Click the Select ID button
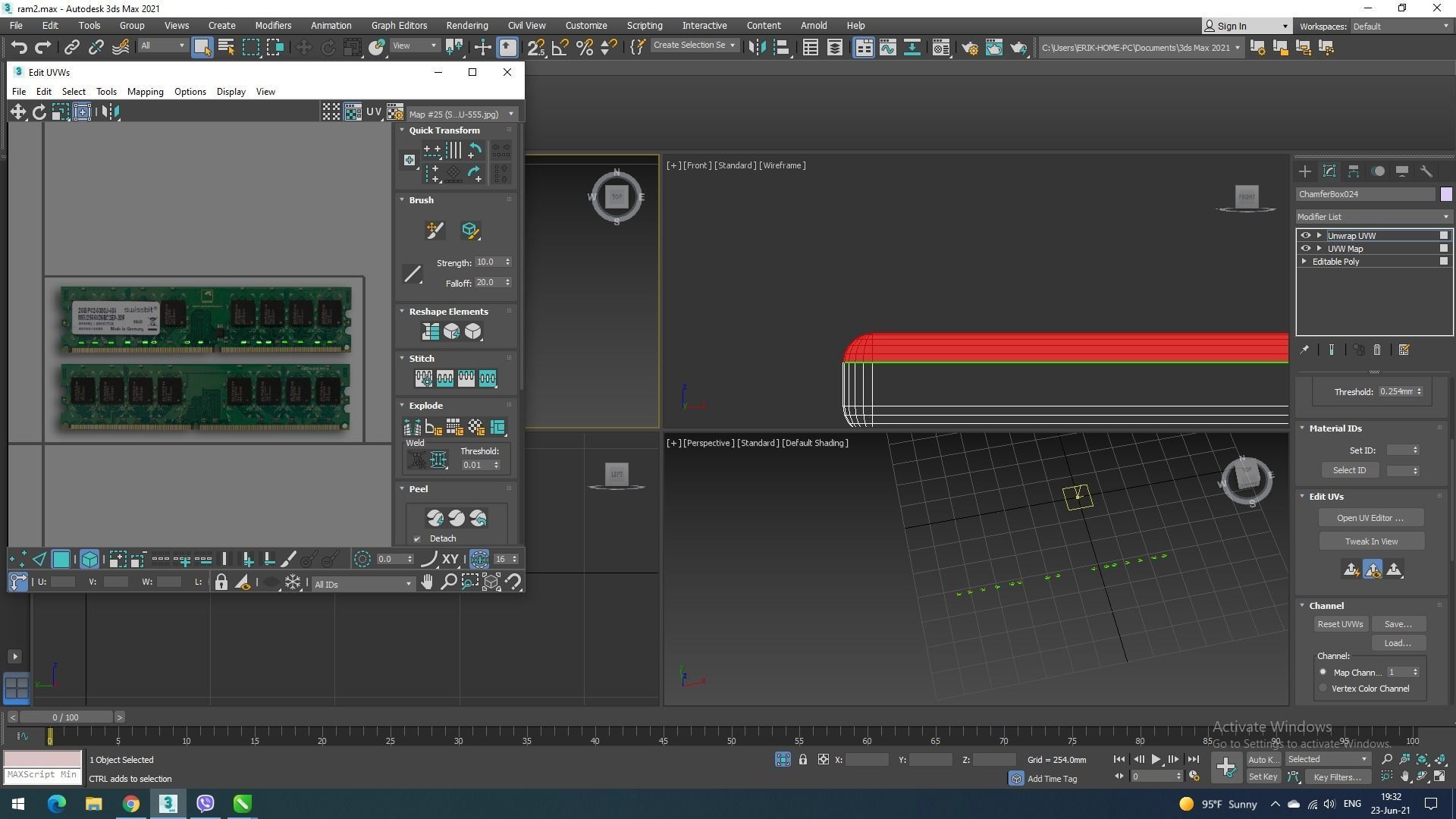This screenshot has width=1456, height=819. [1350, 470]
